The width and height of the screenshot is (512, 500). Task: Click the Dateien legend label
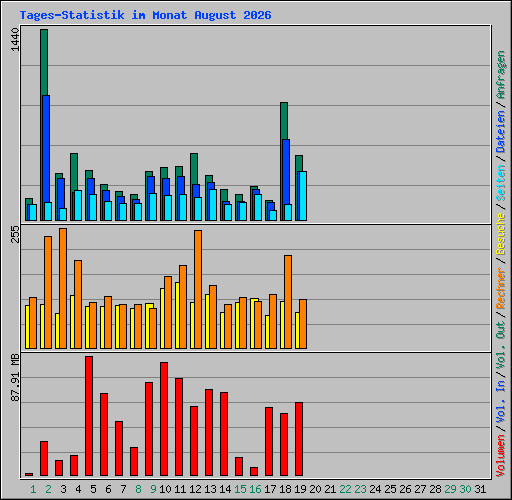pos(501,132)
